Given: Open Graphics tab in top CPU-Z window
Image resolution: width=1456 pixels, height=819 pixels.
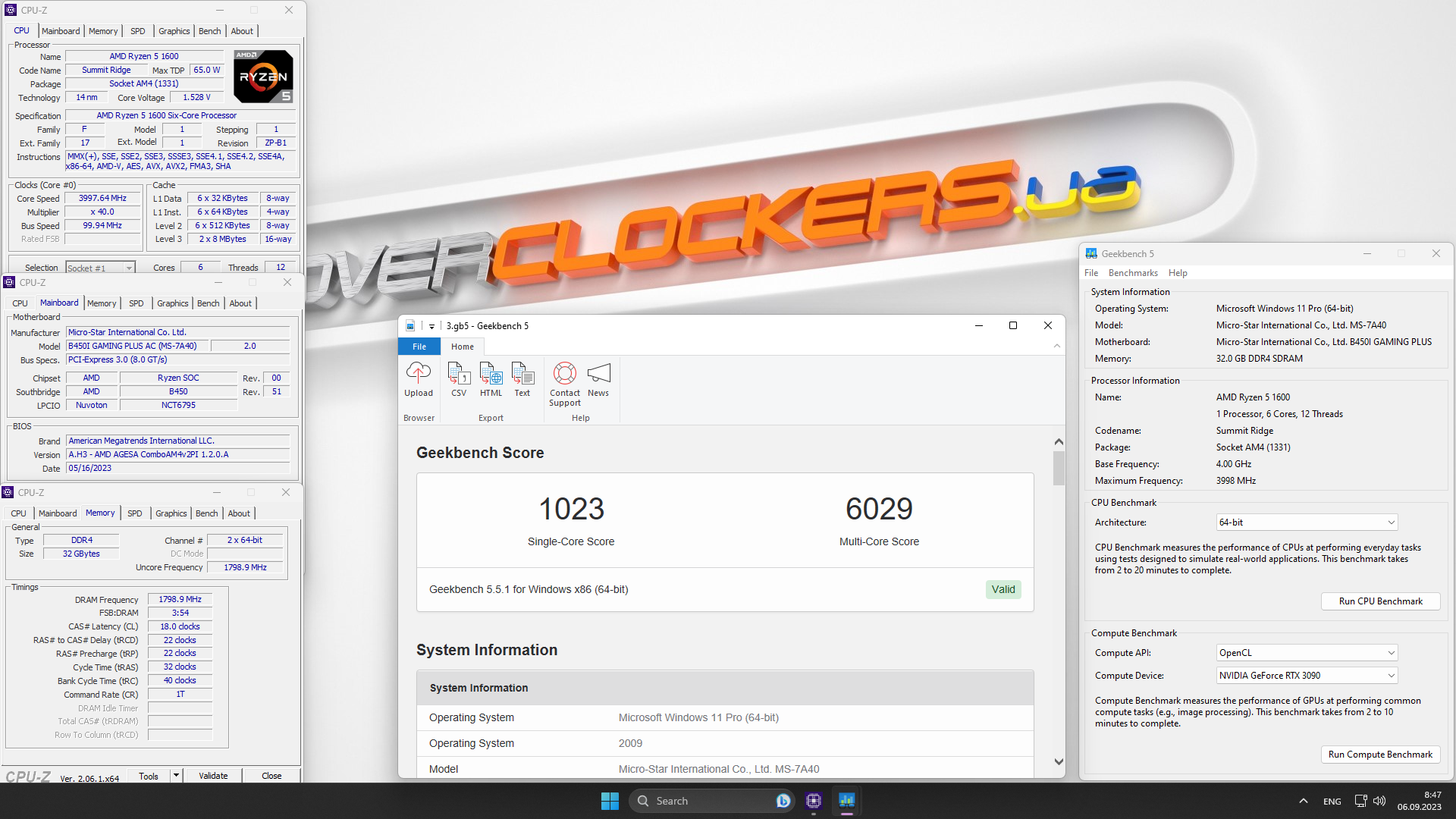Looking at the screenshot, I should point(174,31).
